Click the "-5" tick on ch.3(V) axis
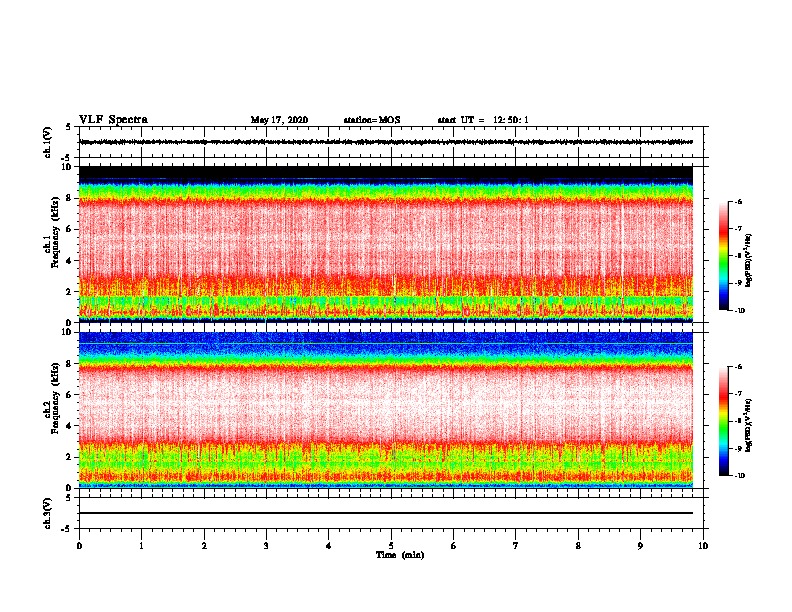Screen dimensions: 792x612 [67, 529]
